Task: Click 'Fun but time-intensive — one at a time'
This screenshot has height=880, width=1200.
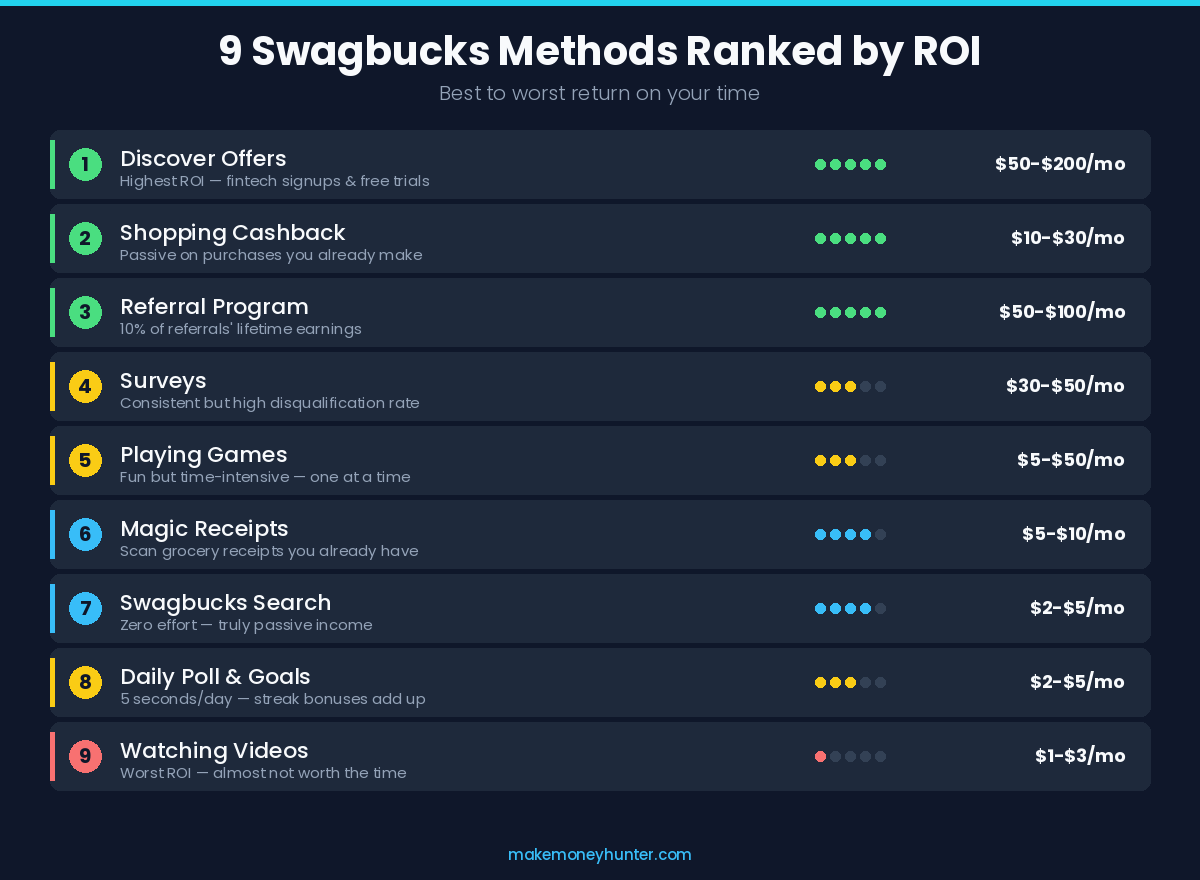Action: pos(265,477)
